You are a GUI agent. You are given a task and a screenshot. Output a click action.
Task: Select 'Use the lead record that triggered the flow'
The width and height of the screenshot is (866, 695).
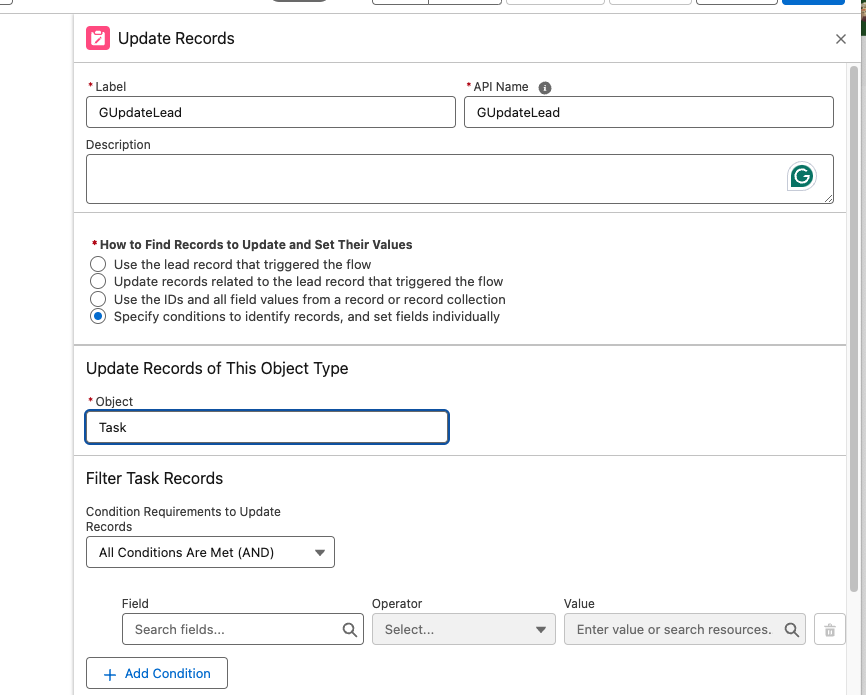(98, 265)
